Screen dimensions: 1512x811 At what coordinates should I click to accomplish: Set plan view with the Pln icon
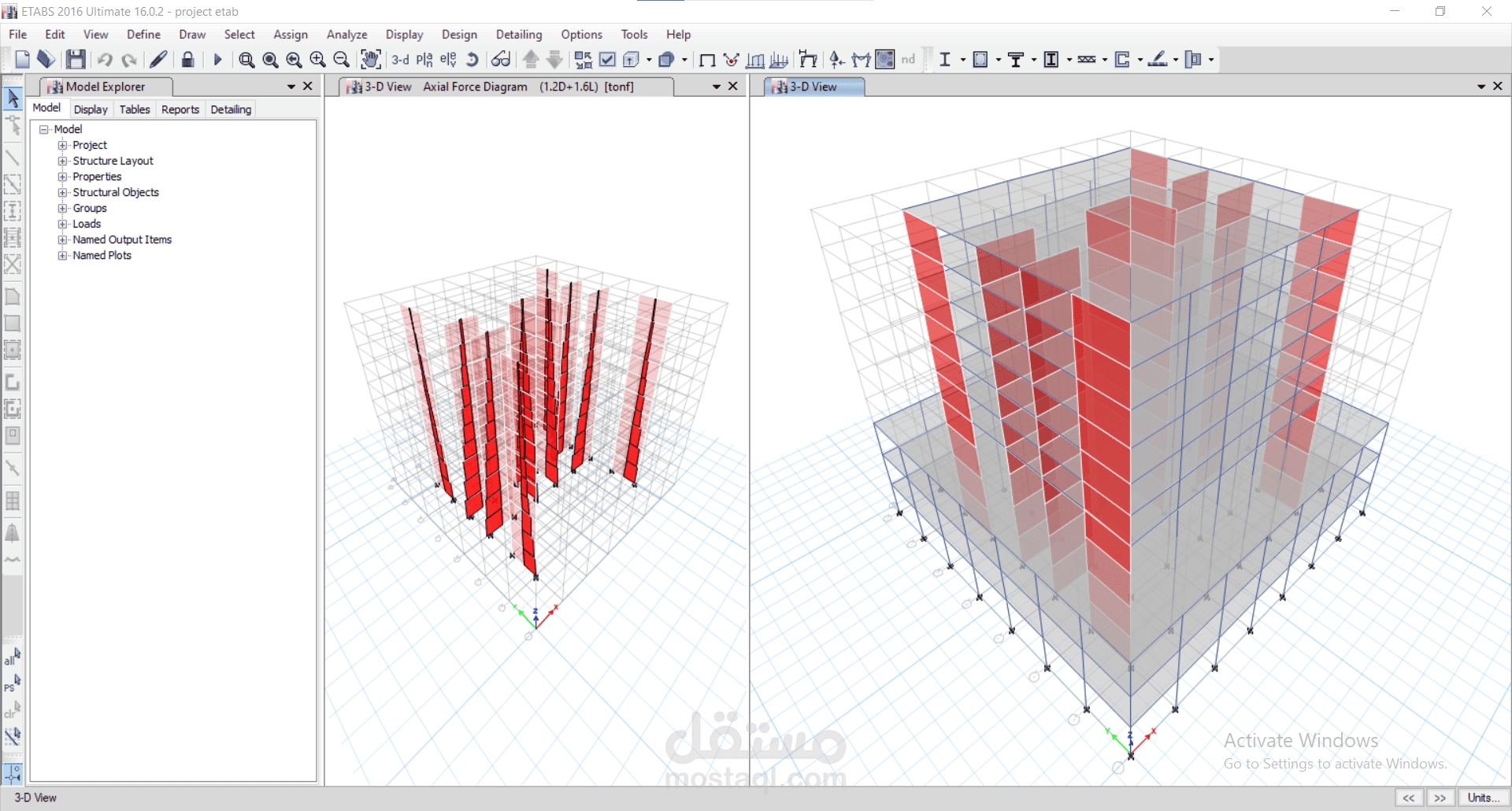pyautogui.click(x=424, y=59)
